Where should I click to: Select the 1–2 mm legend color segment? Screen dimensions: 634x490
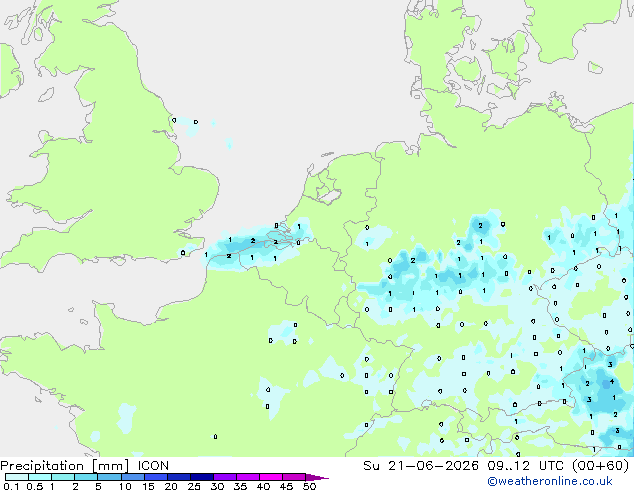pyautogui.click(x=63, y=477)
